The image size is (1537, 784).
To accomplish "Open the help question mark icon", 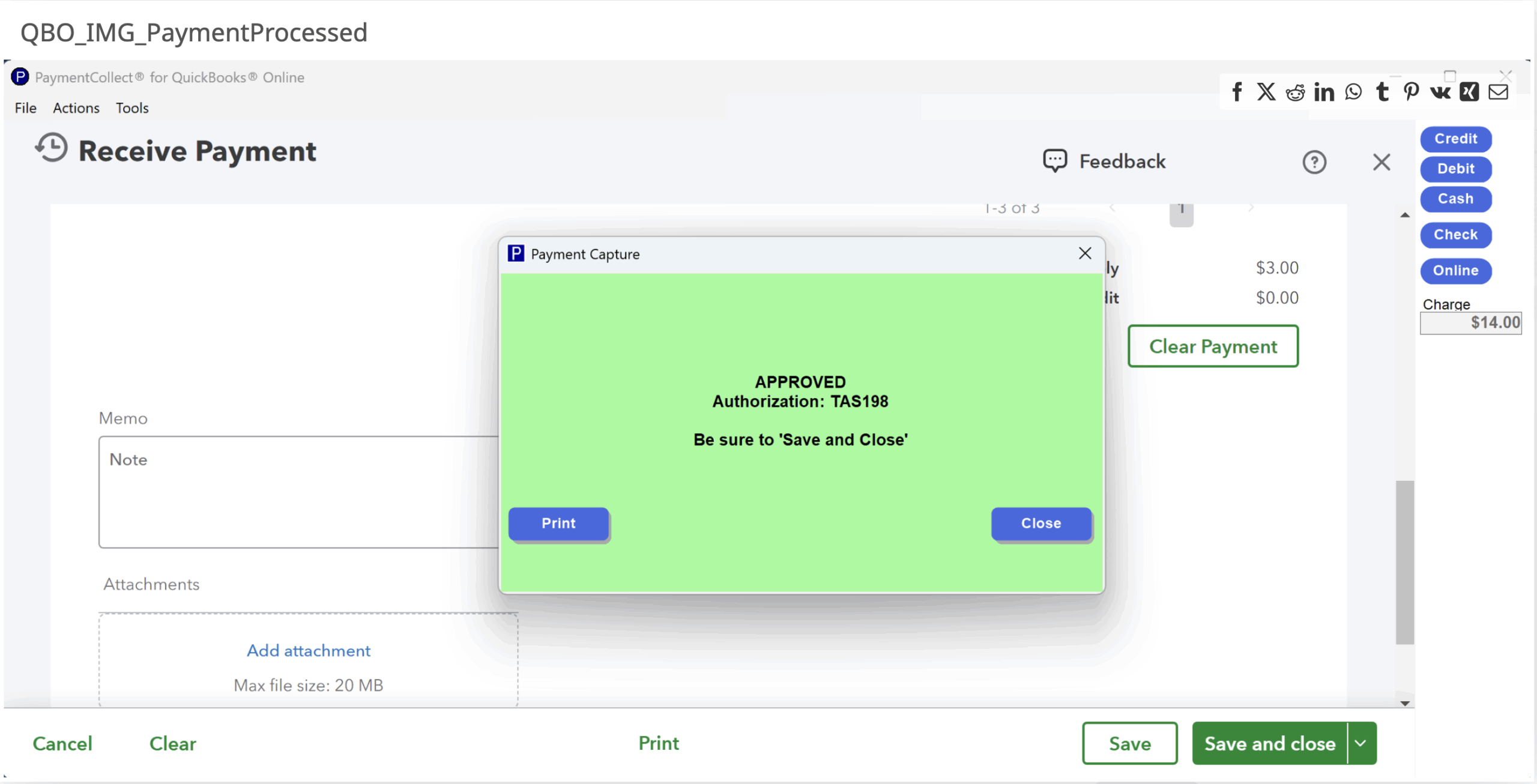I will tap(1314, 162).
